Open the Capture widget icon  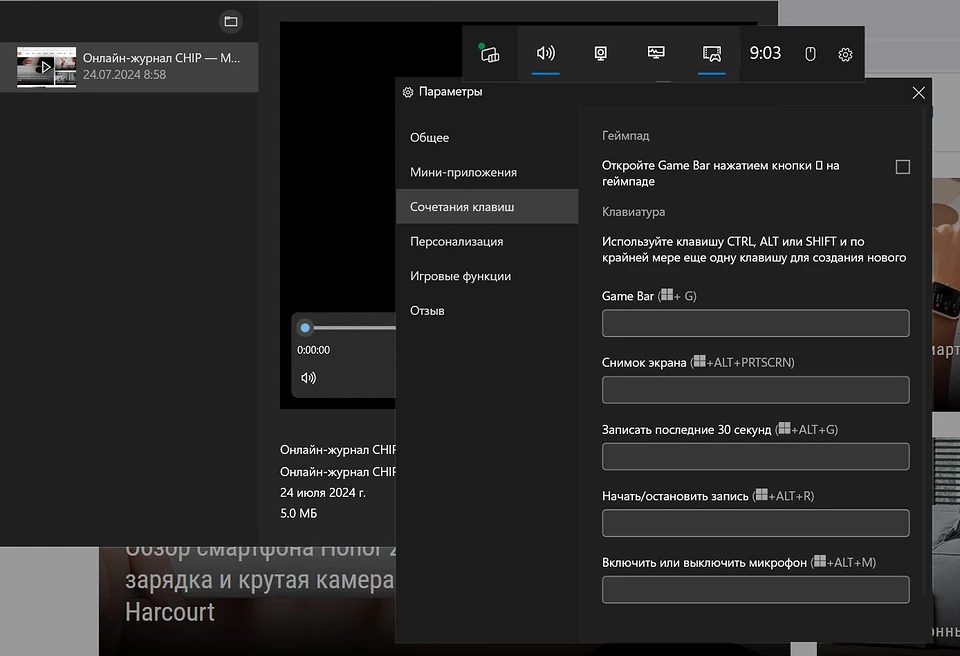tap(600, 54)
